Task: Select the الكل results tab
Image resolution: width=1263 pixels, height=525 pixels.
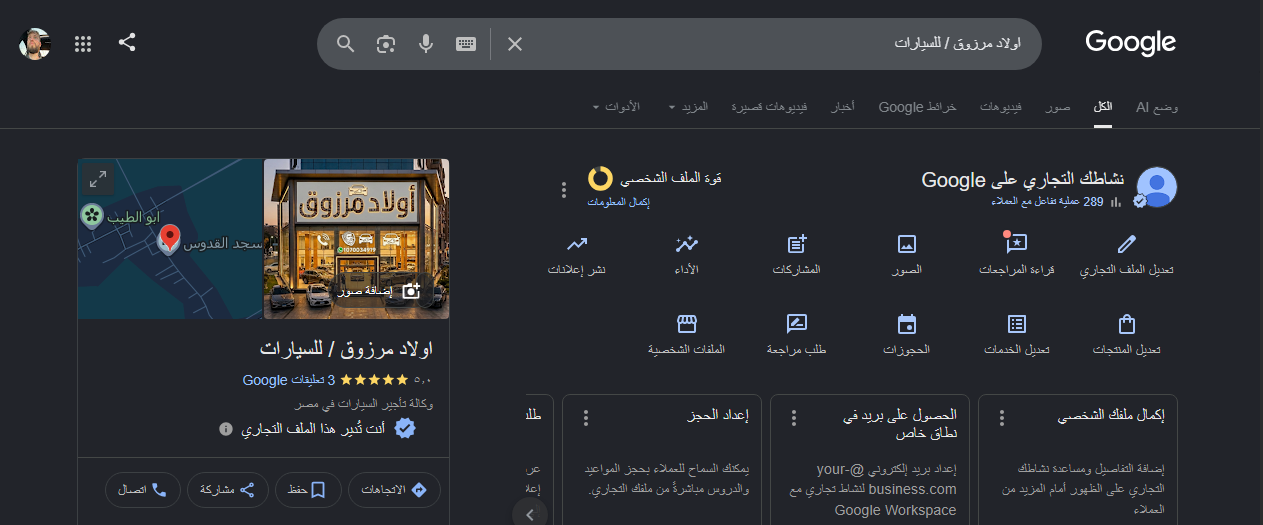Action: 1103,106
